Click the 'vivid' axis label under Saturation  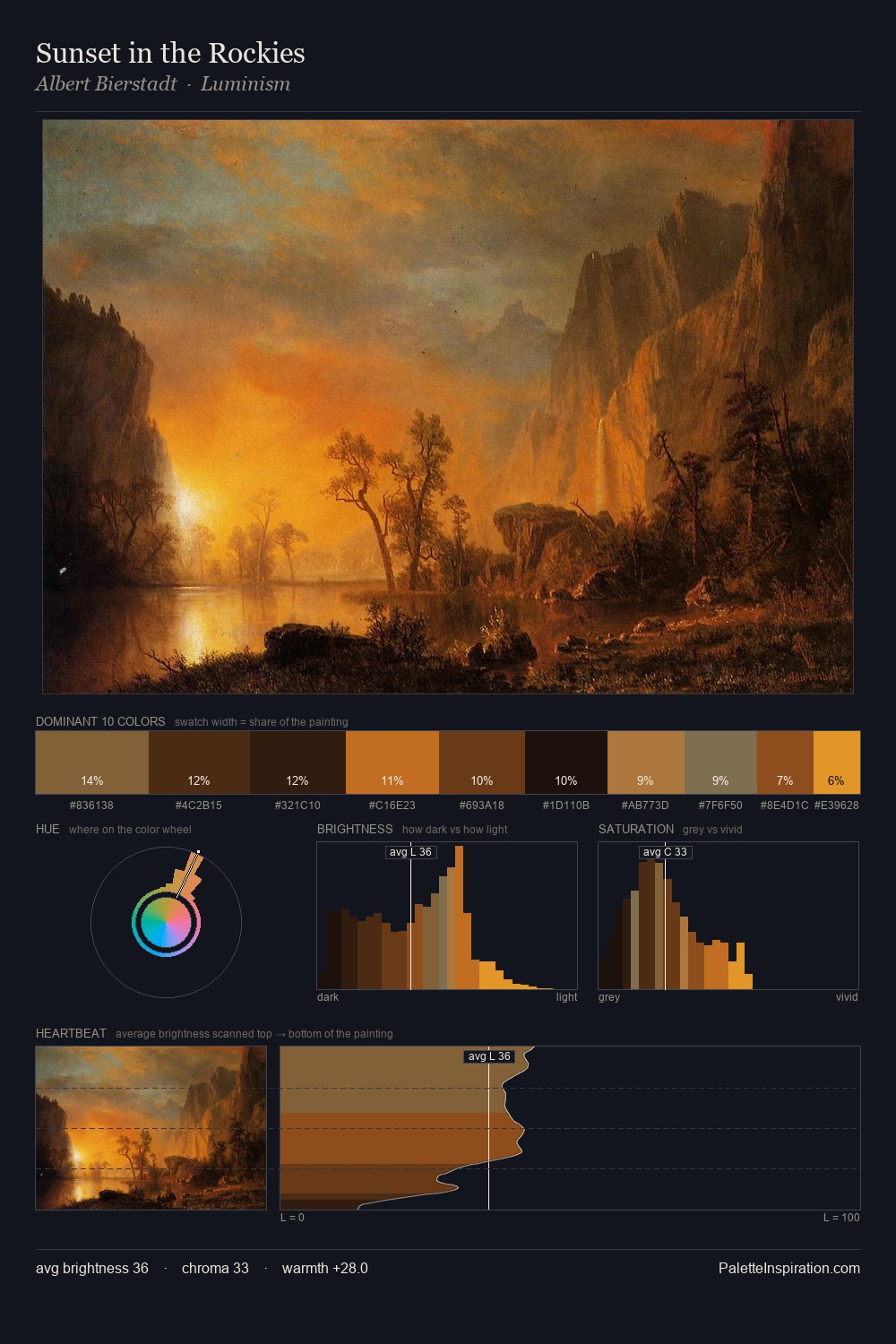tap(847, 997)
